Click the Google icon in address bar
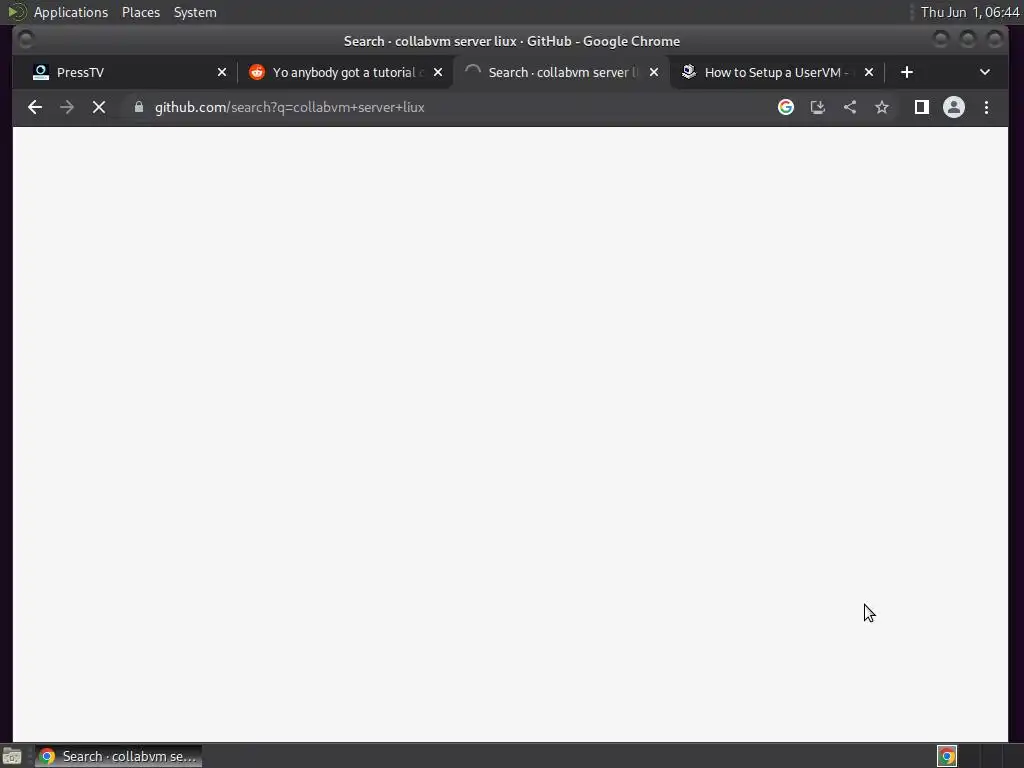Viewport: 1024px width, 768px height. [x=786, y=107]
